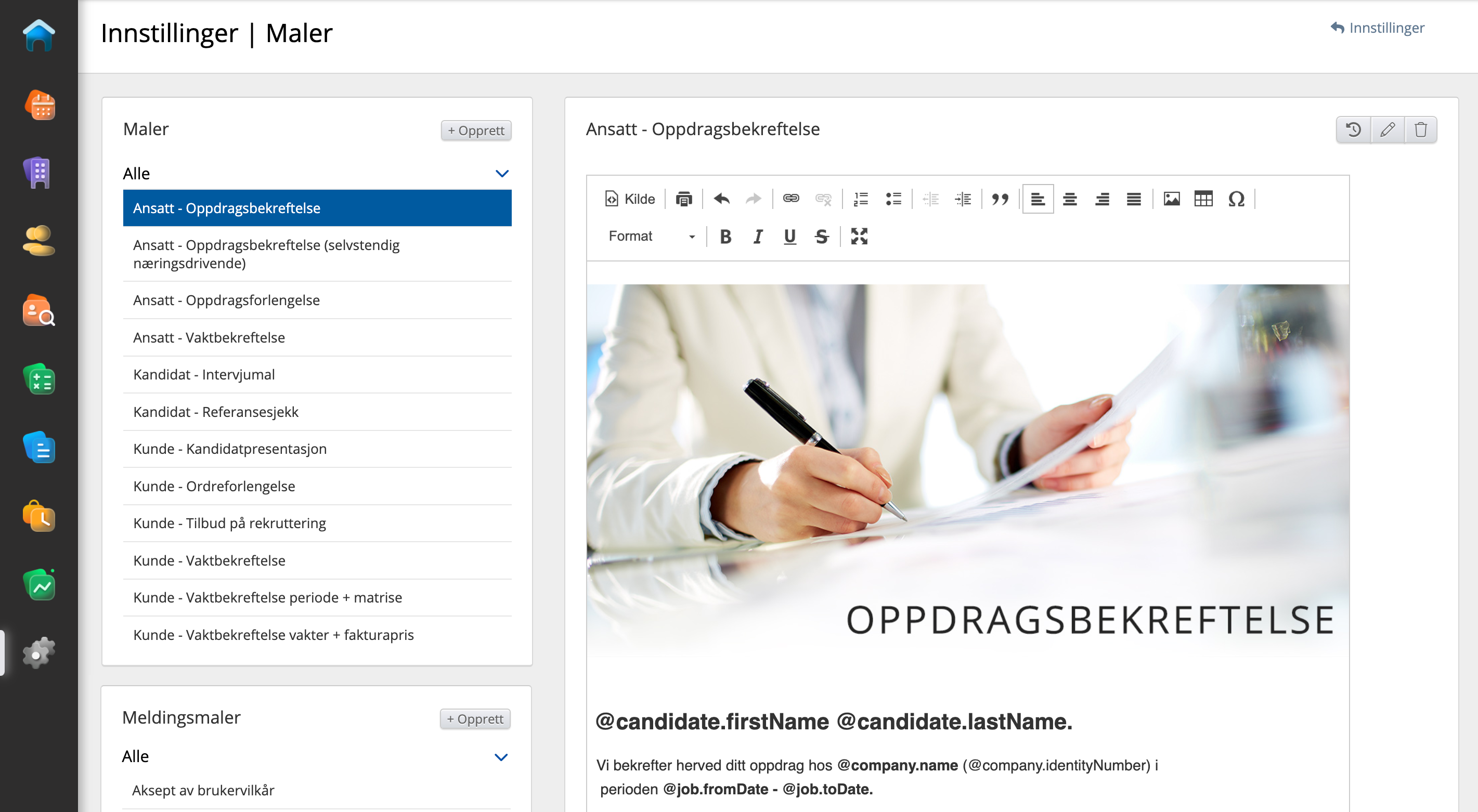The height and width of the screenshot is (812, 1478).
Task: Insert a numbered list
Action: click(861, 199)
